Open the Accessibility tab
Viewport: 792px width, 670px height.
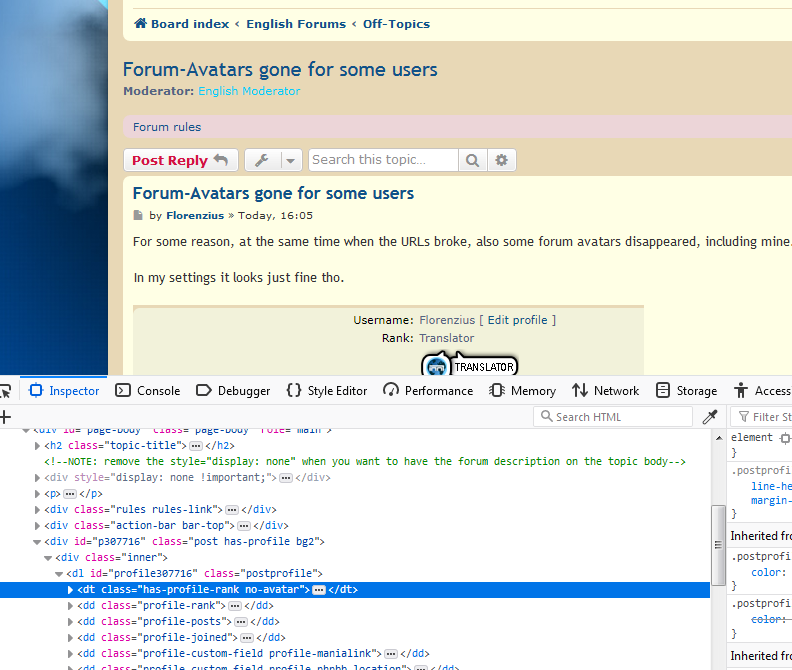(762, 391)
